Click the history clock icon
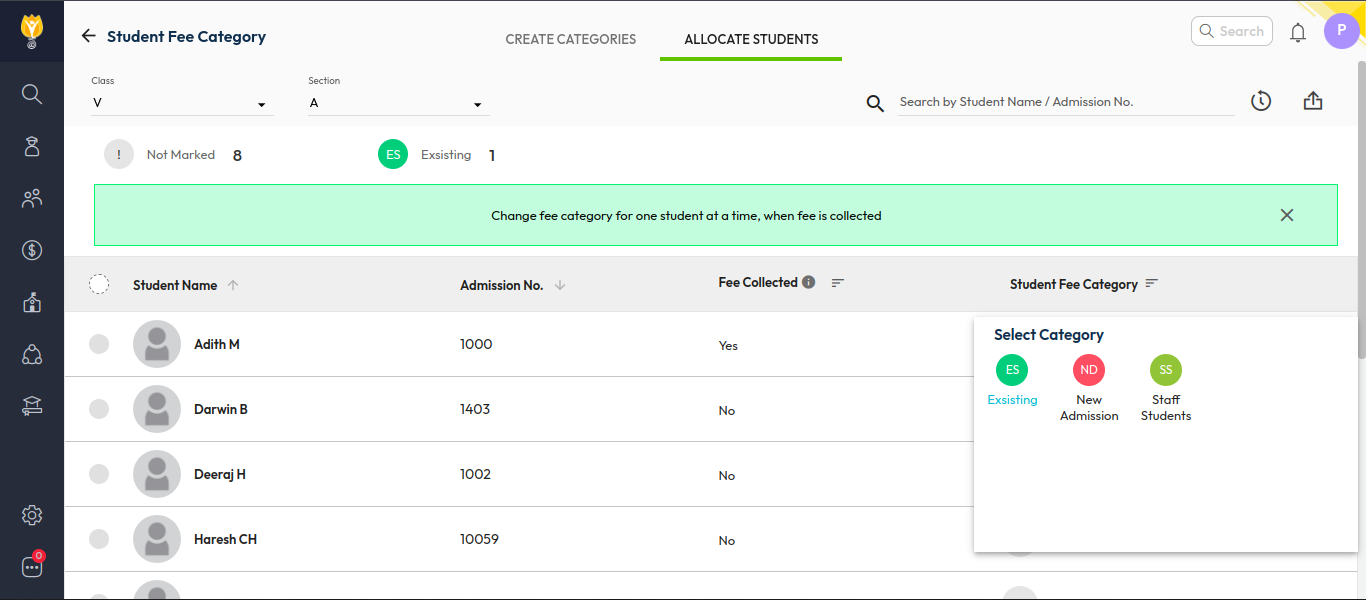Screen dimensions: 1366x600 (x=1260, y=101)
